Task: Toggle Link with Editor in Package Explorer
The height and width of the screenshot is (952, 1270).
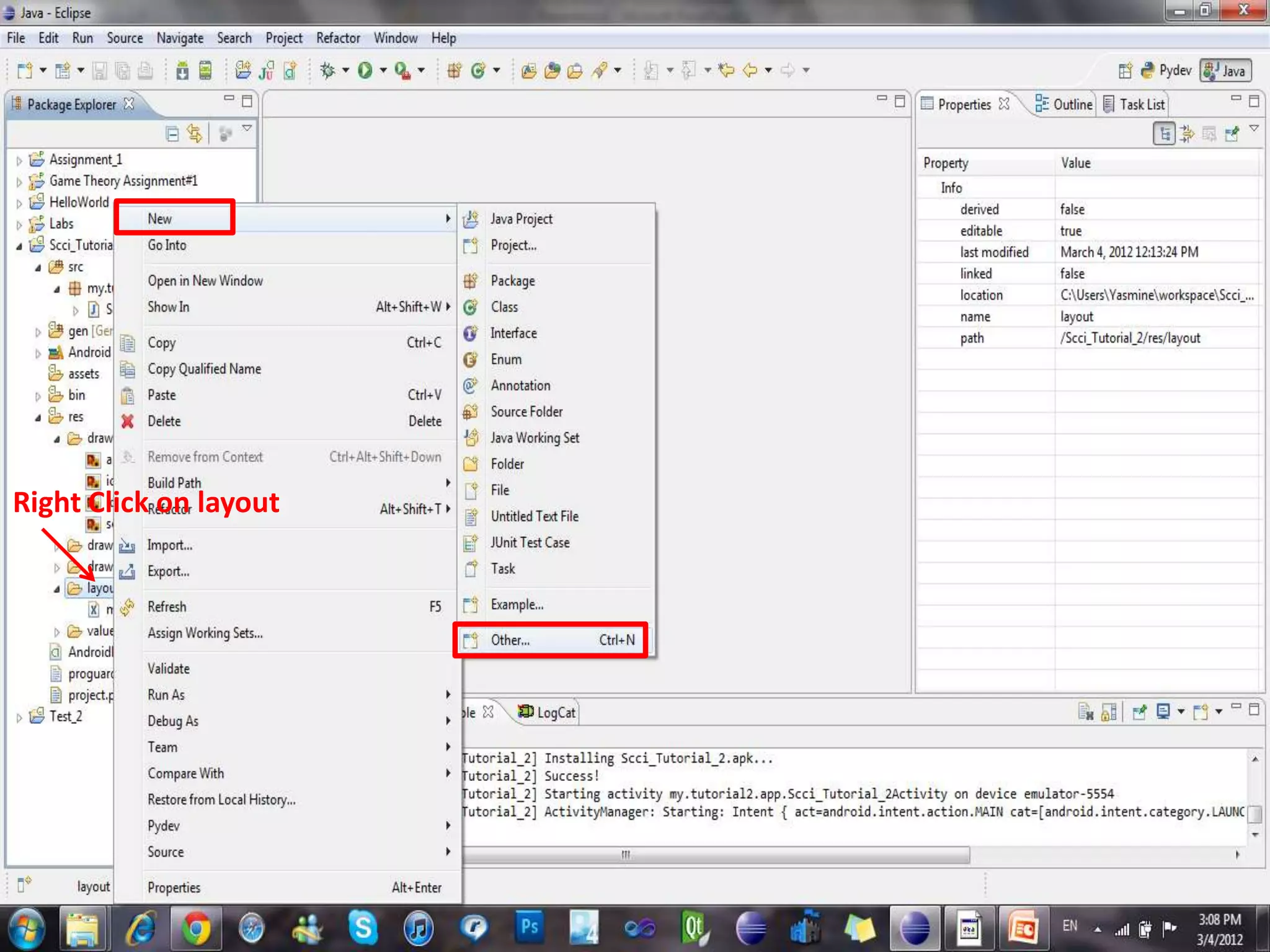Action: point(195,133)
